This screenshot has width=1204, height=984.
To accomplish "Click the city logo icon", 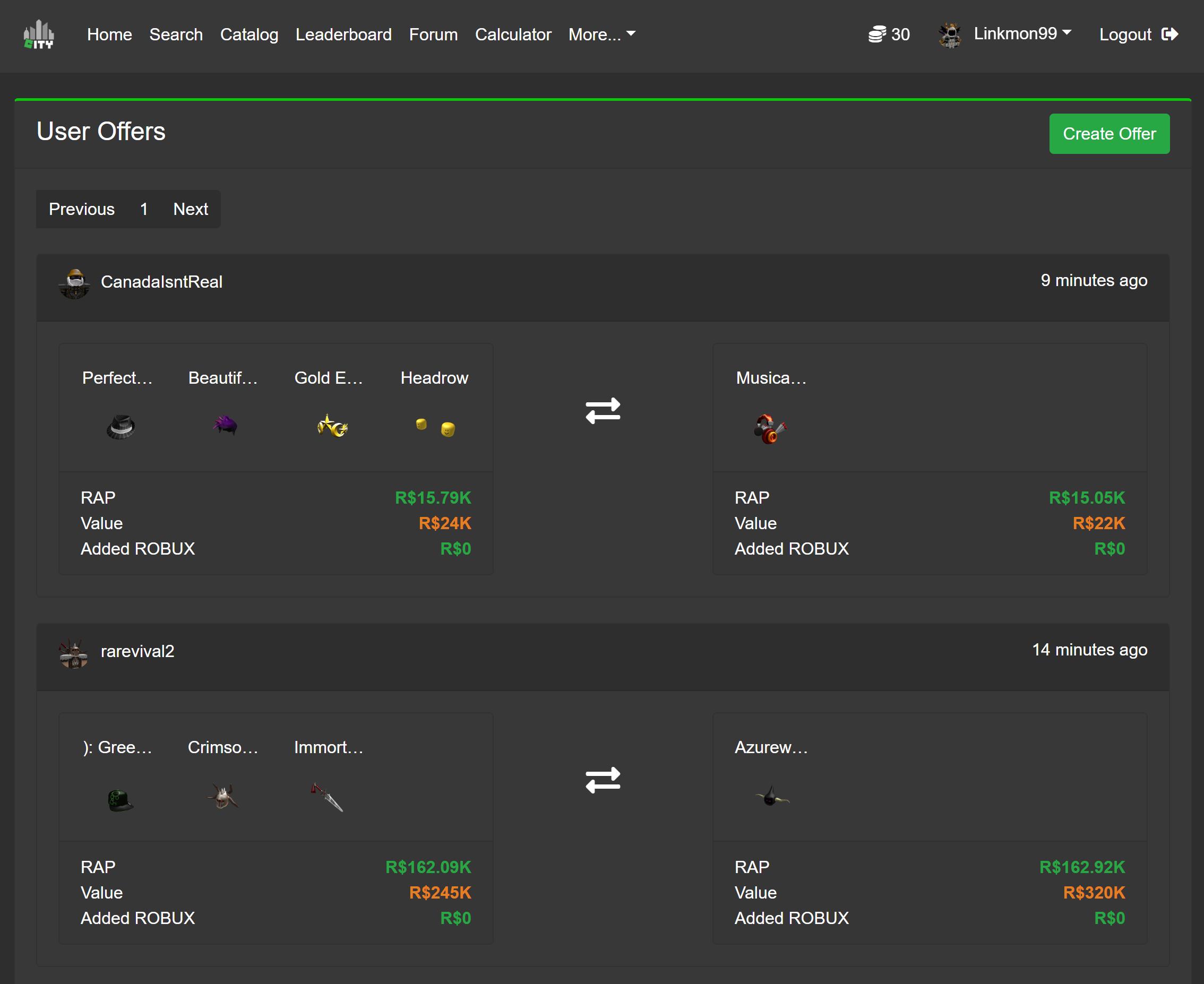I will (39, 34).
